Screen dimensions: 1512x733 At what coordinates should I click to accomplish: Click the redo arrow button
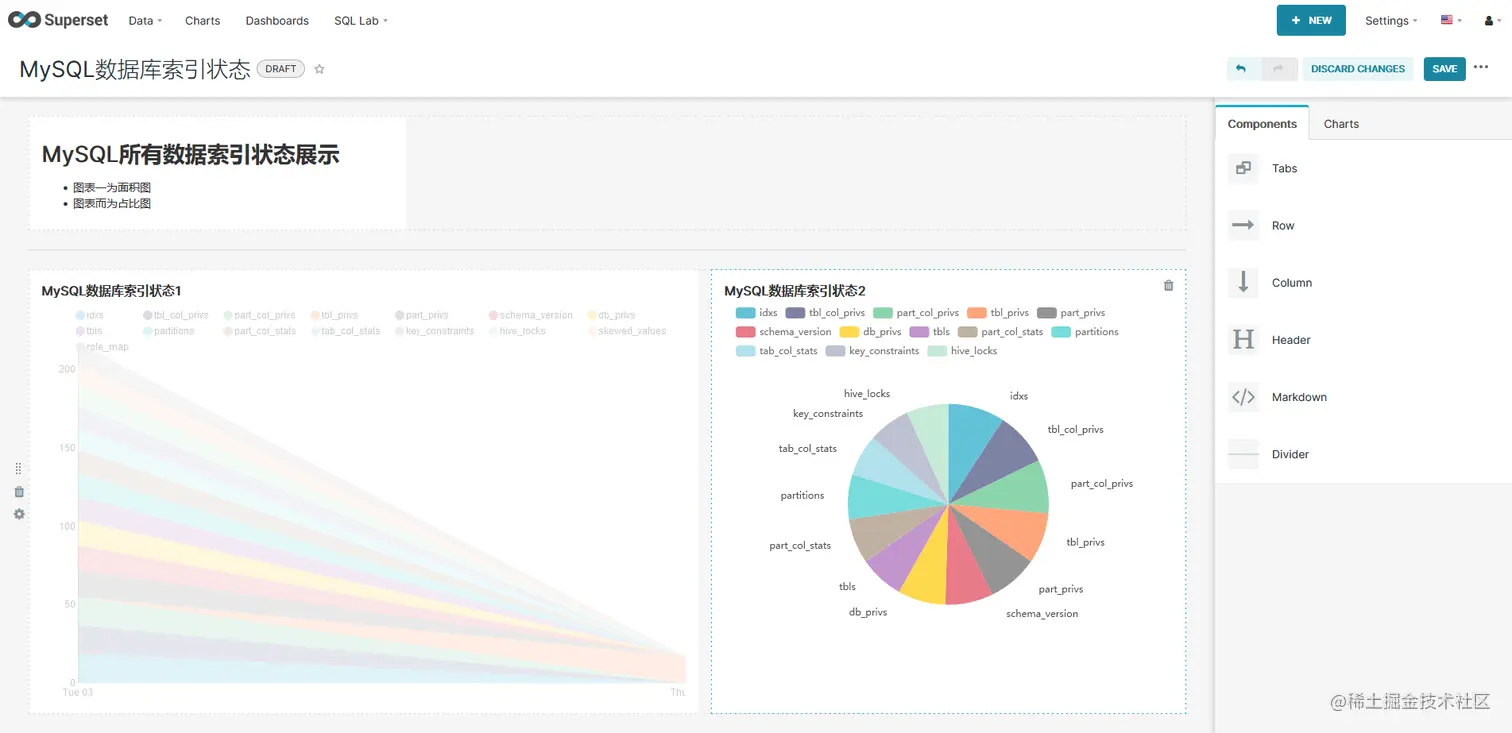click(x=1279, y=69)
